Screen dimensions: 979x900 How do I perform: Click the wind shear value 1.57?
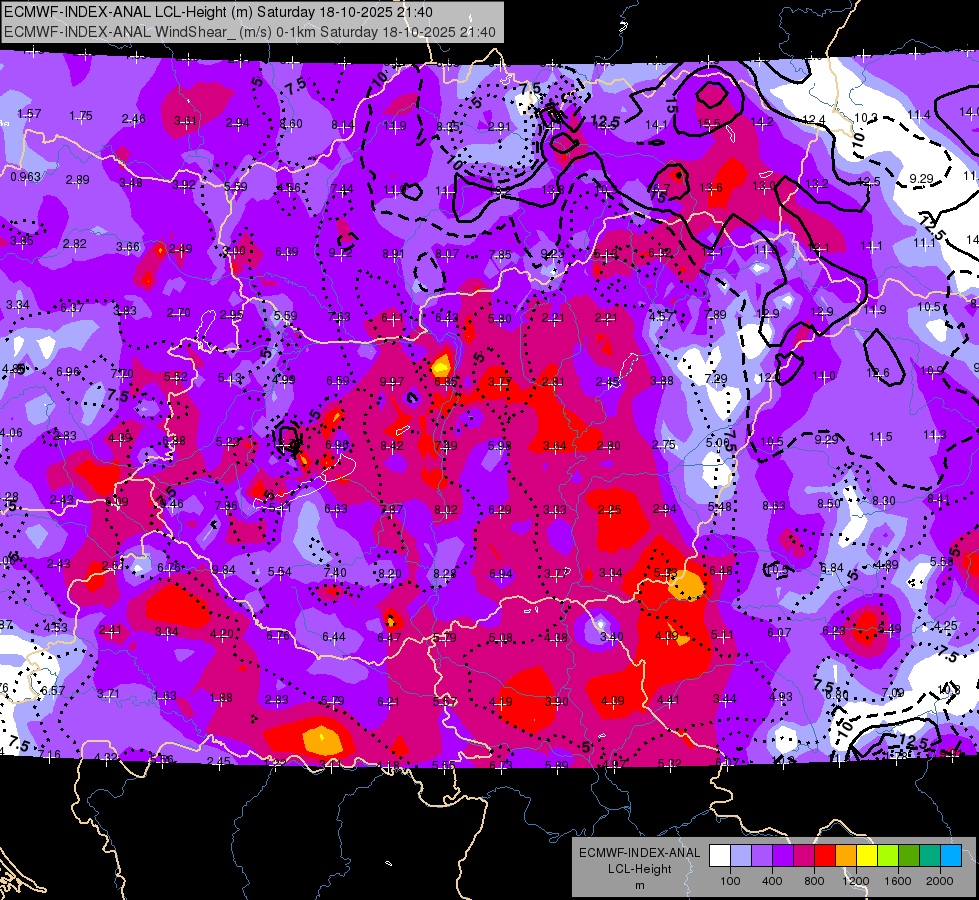pyautogui.click(x=29, y=114)
